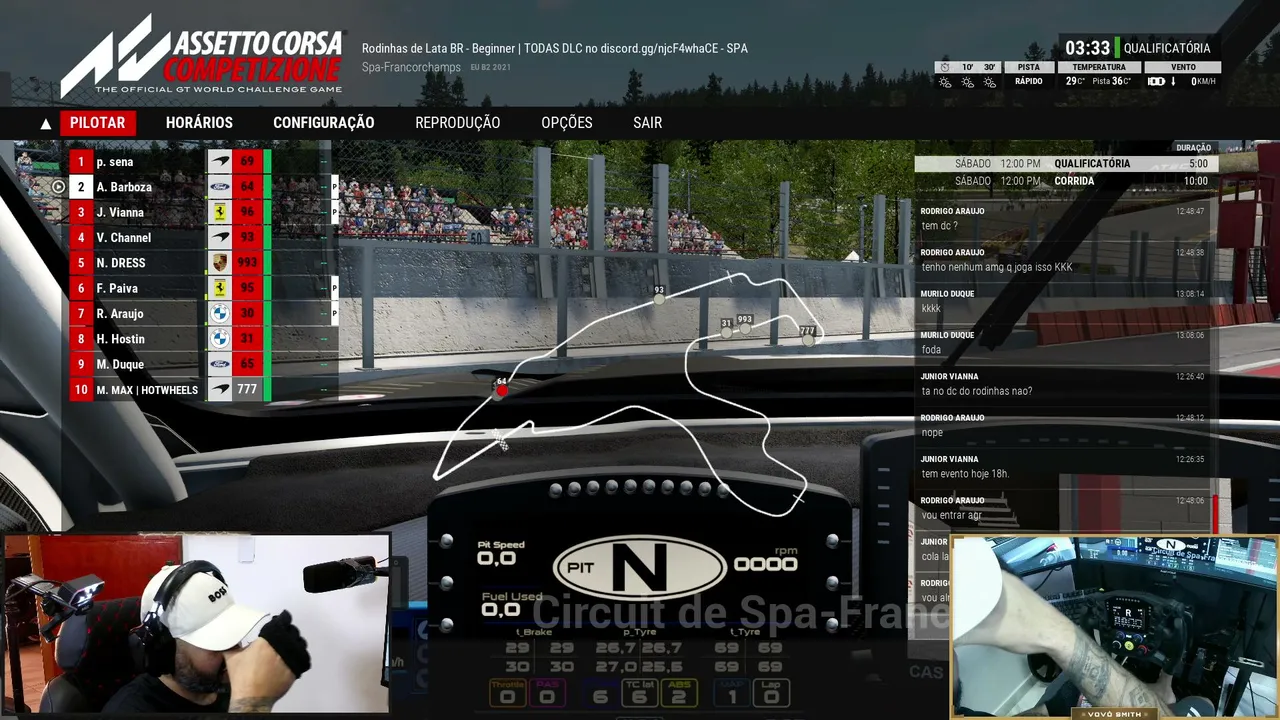Open the OPÇÕES menu
This screenshot has width=1280, height=720.
[567, 123]
